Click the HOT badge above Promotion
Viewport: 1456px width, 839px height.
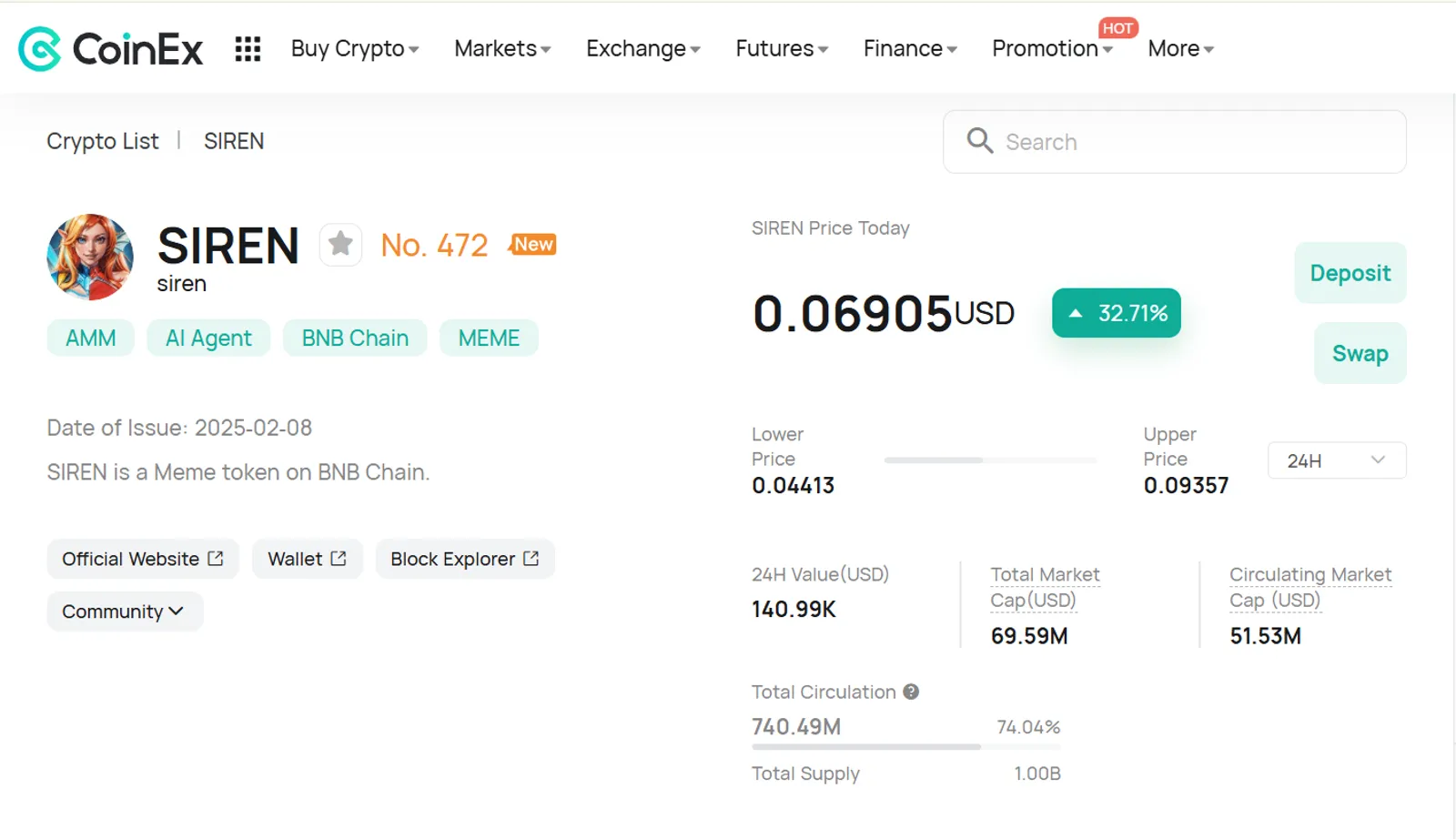[x=1117, y=28]
